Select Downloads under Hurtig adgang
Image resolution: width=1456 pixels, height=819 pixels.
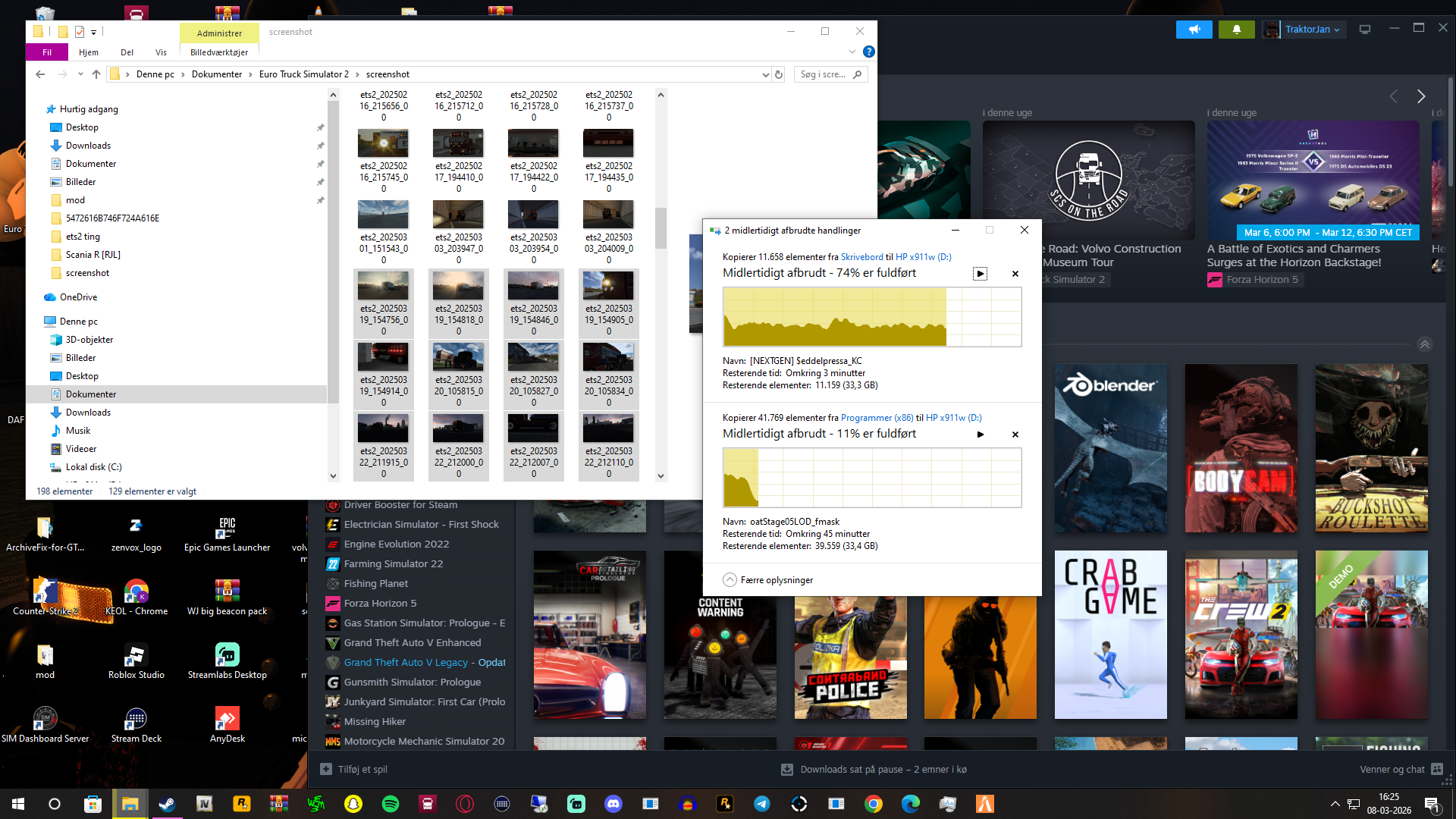point(88,146)
